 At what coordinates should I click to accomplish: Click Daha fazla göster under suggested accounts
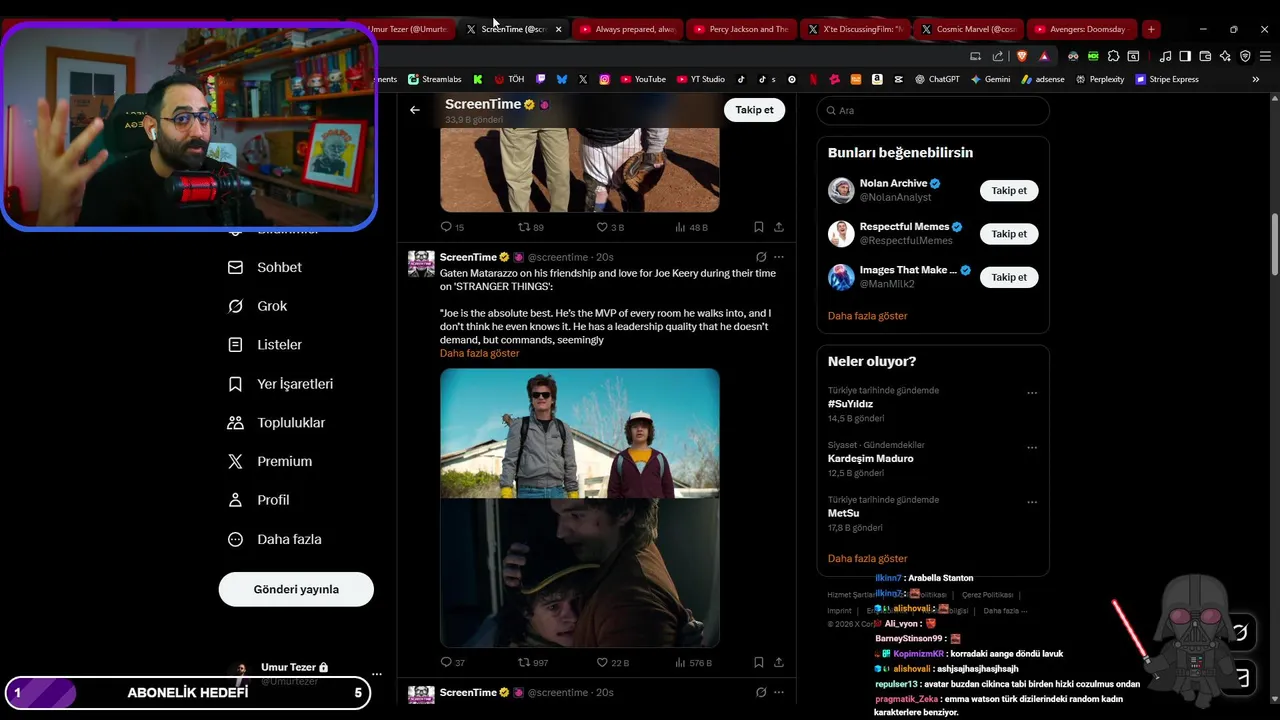(x=867, y=316)
